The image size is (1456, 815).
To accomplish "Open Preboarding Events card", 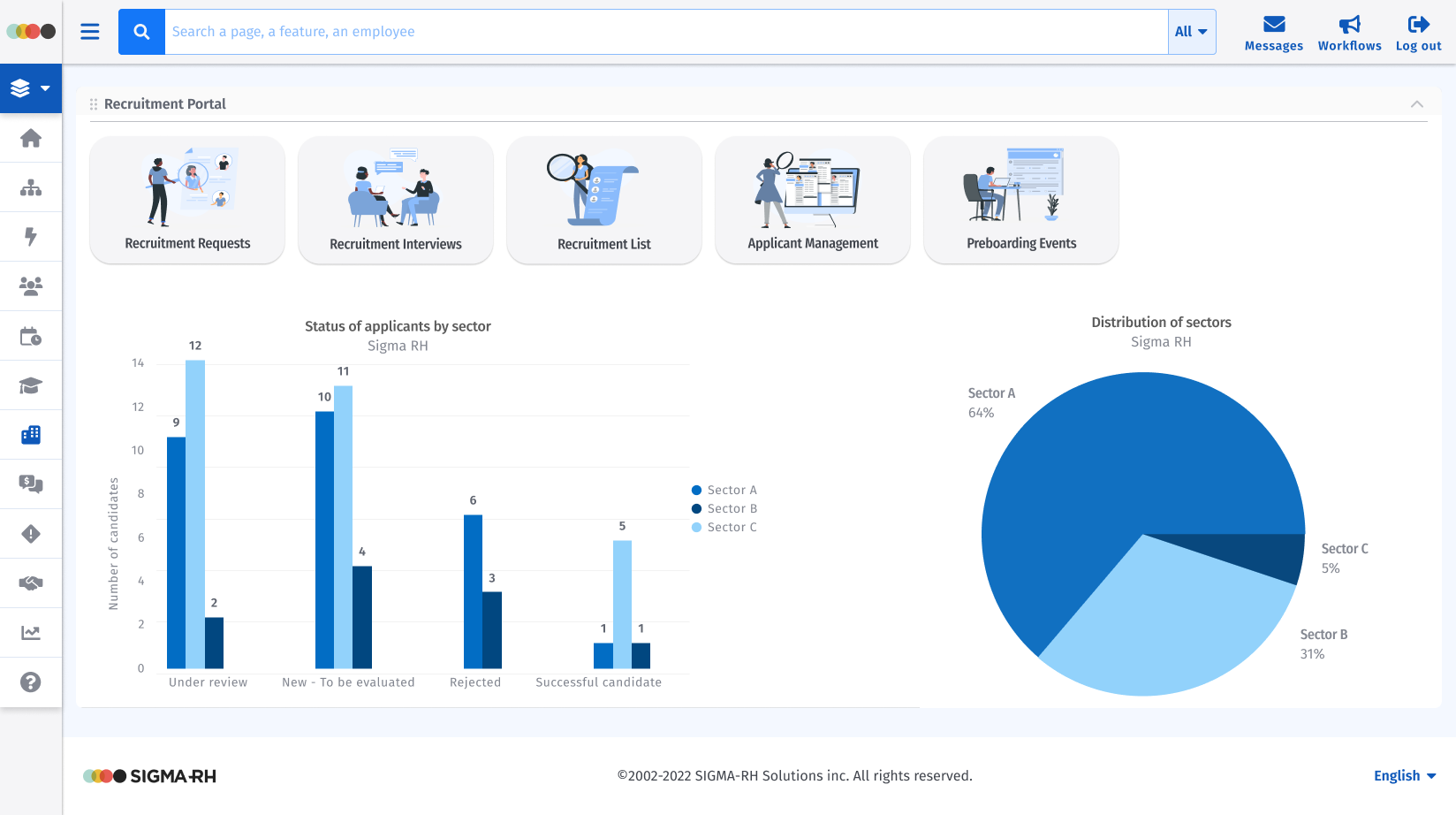I will pyautogui.click(x=1021, y=200).
